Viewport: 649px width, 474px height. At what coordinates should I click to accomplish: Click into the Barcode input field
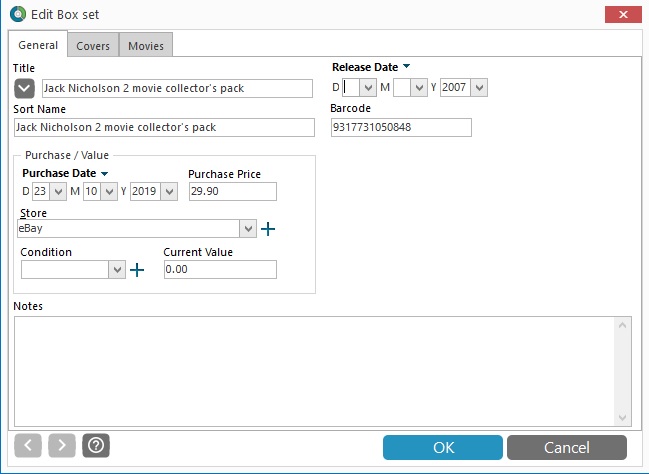tap(401, 127)
